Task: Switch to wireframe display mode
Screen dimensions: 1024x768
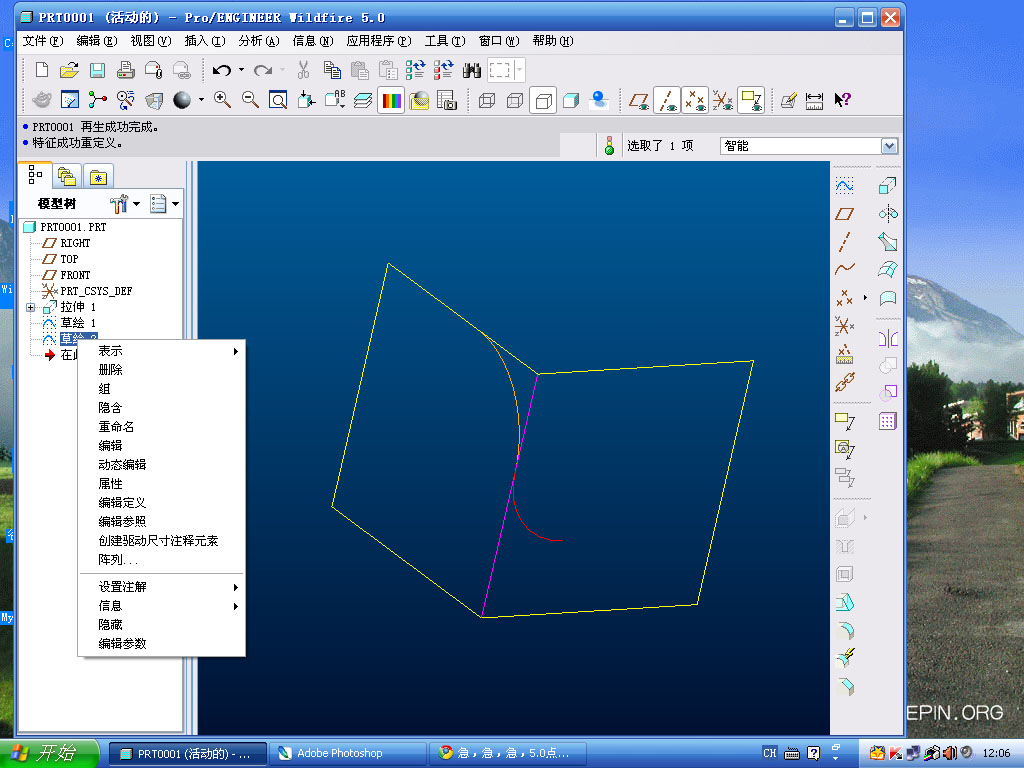Action: [487, 100]
